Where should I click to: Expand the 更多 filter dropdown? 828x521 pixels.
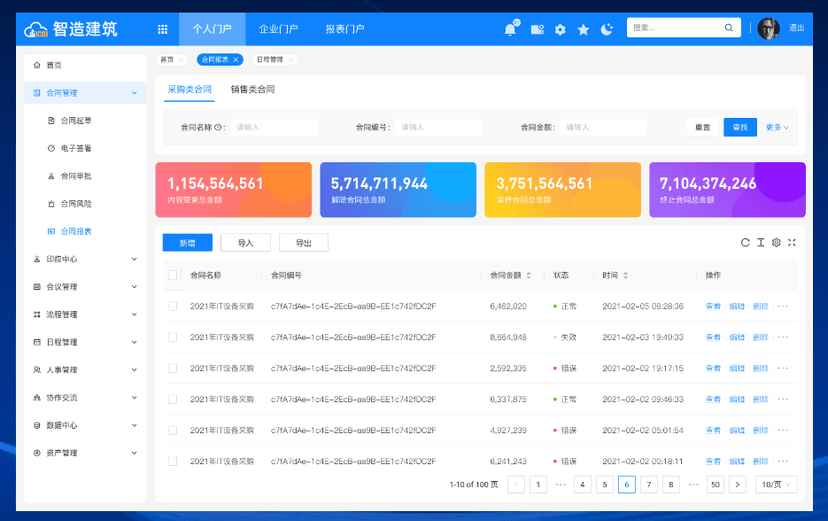click(x=777, y=127)
